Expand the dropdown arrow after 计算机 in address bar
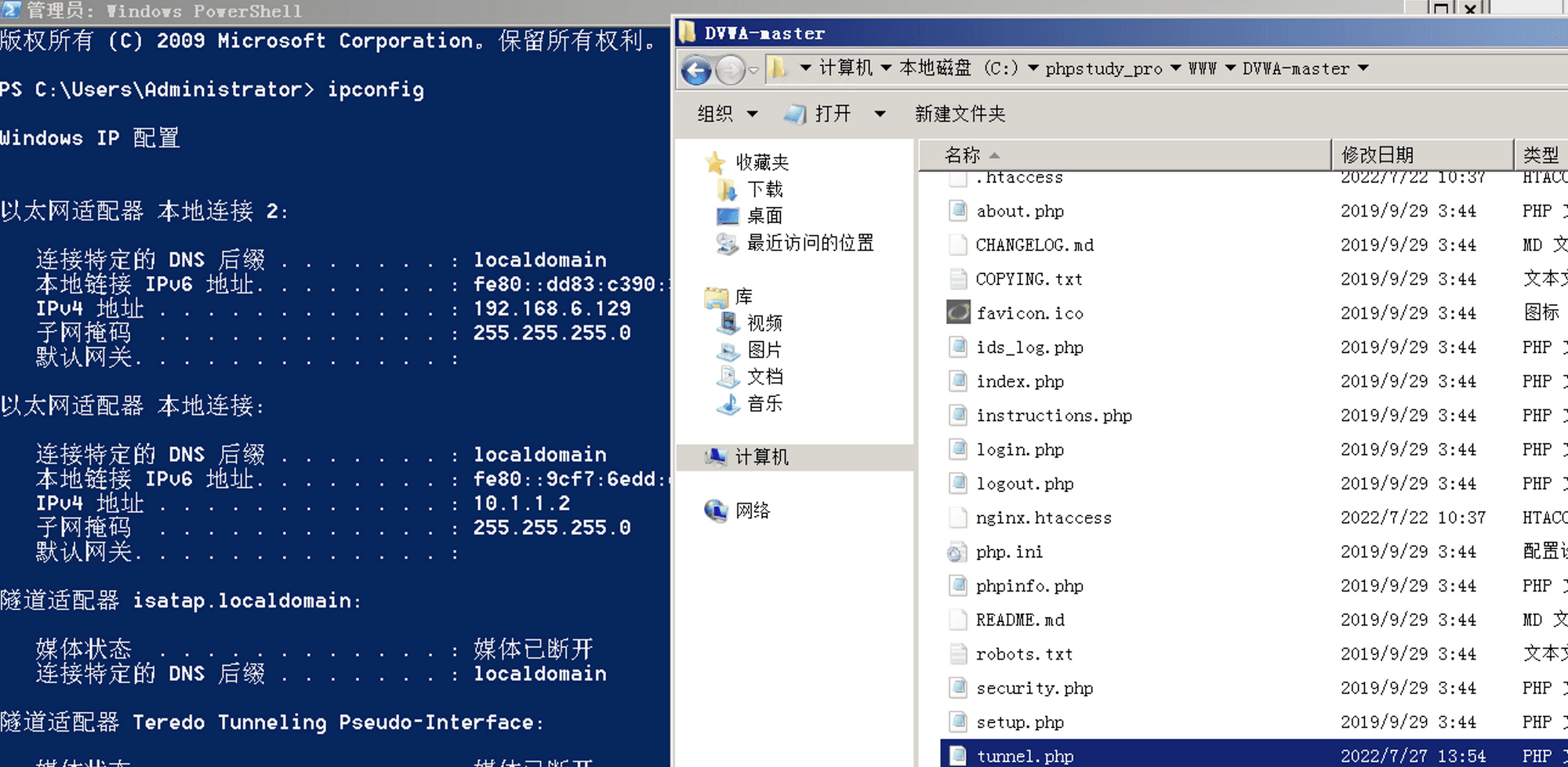1568x767 pixels. 886,68
